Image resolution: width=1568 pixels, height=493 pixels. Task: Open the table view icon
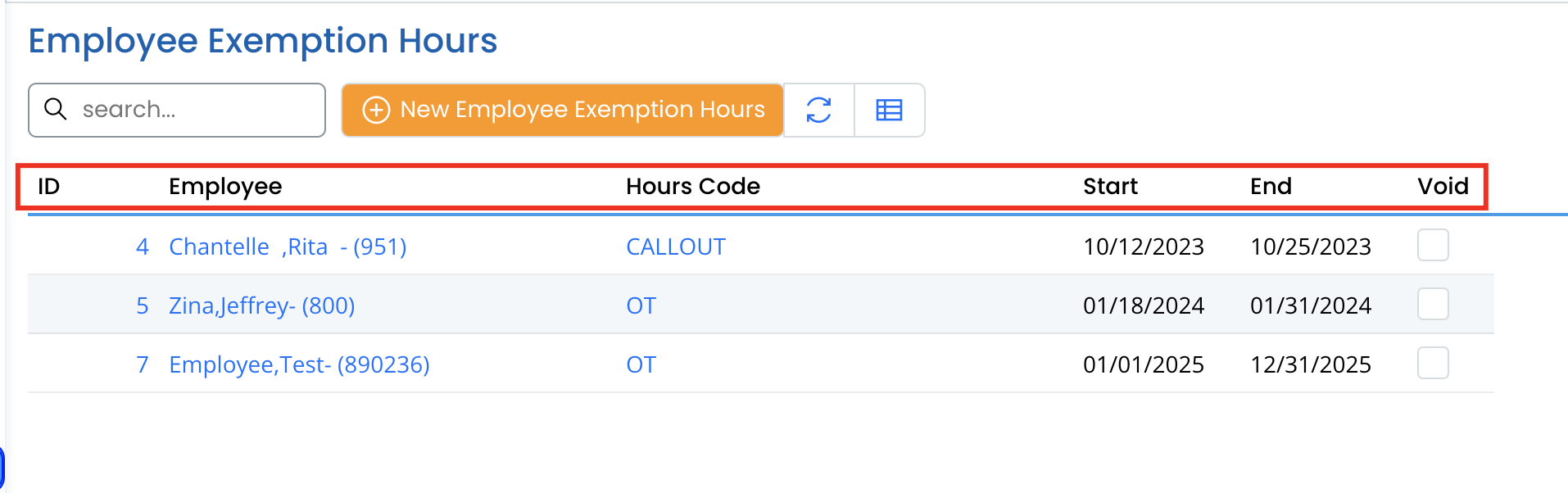pos(889,110)
